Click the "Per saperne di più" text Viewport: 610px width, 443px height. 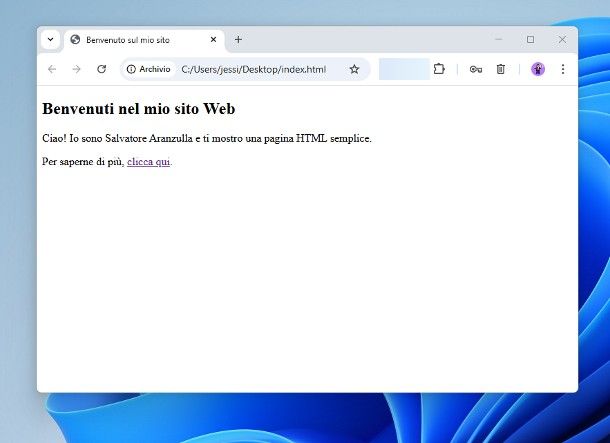pyautogui.click(x=83, y=162)
